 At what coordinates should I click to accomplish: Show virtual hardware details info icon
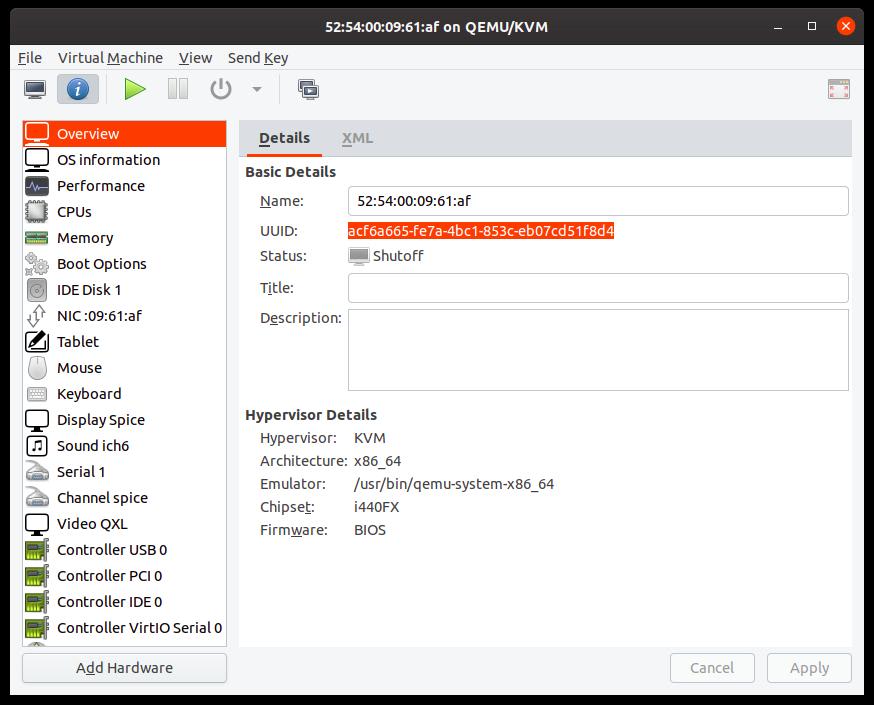(78, 89)
